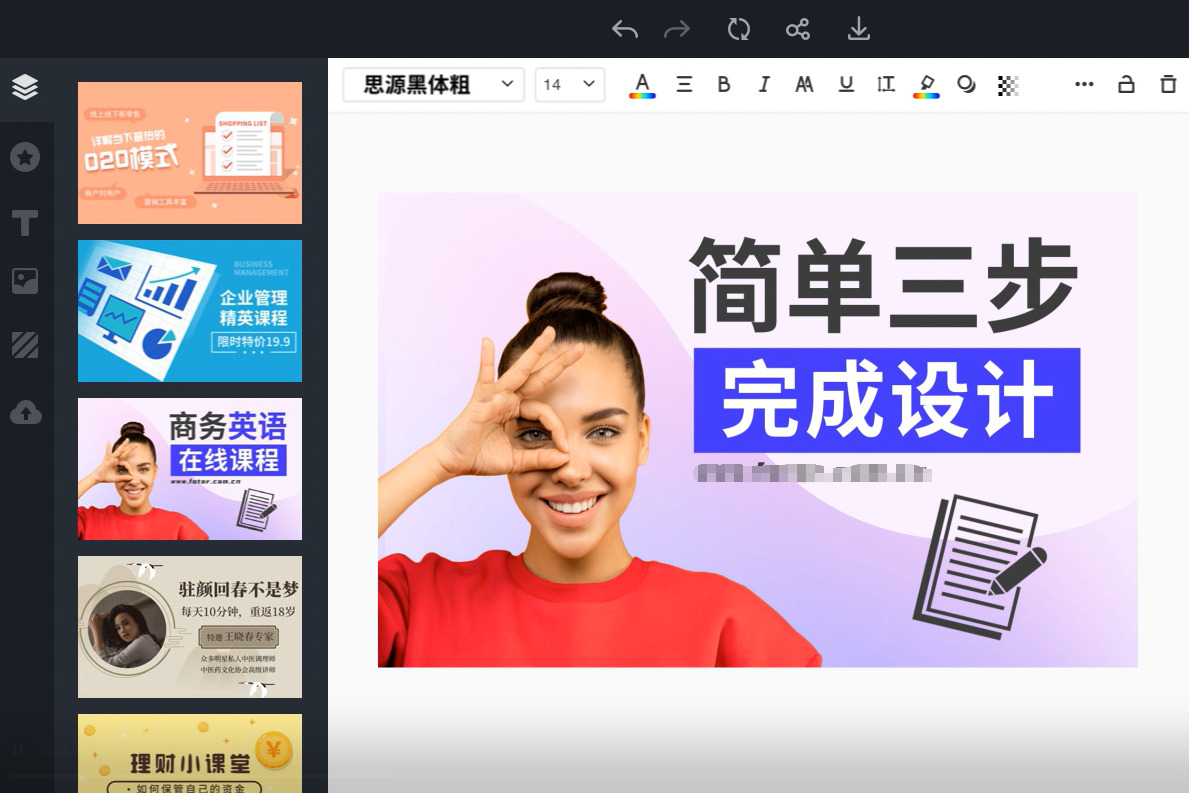Select the document and pencil graphic on canvas
Screen dimensions: 1189x793
click(x=980, y=566)
